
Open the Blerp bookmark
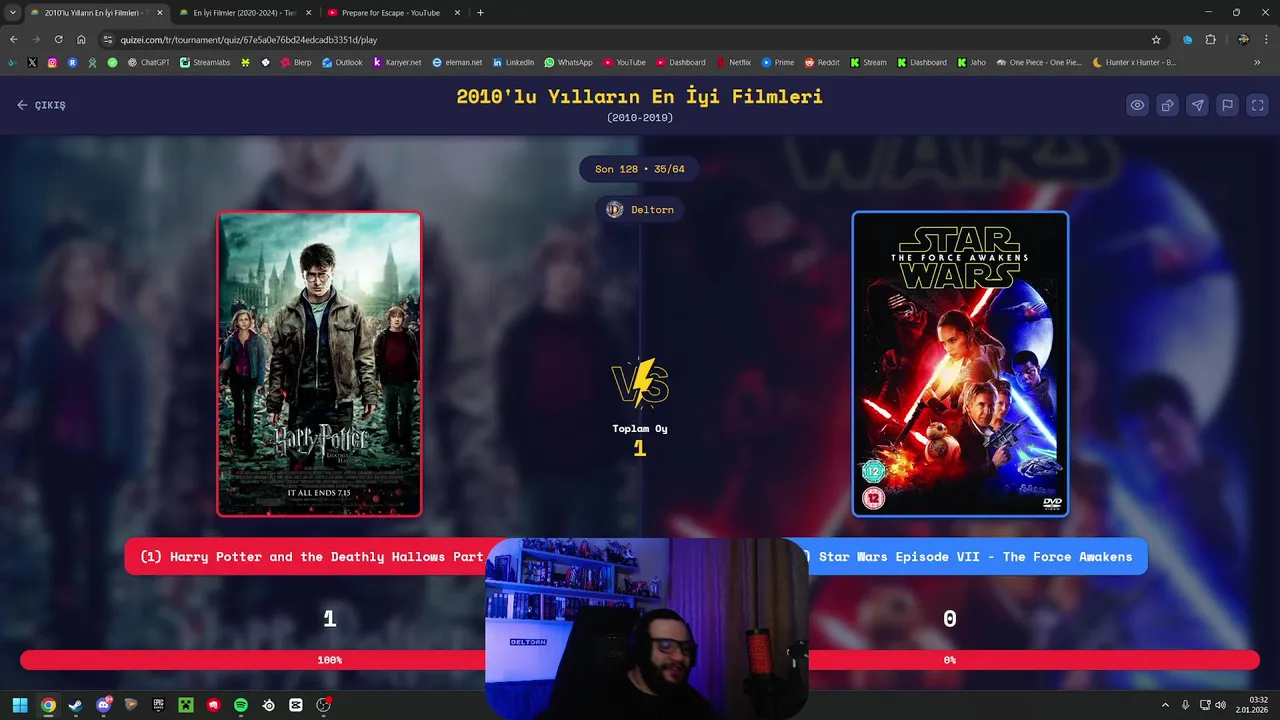point(296,62)
